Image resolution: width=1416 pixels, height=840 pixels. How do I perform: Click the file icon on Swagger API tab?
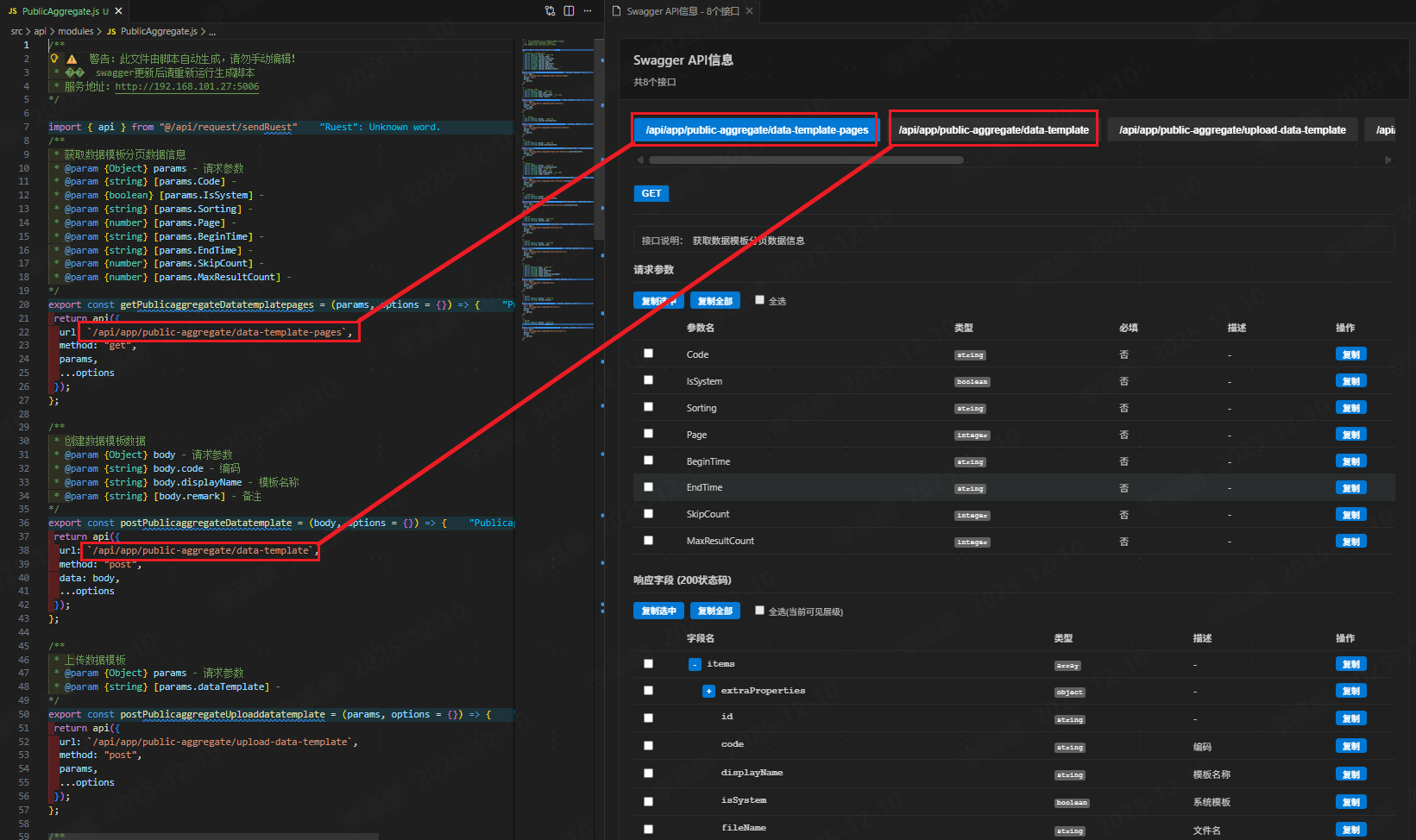(616, 11)
